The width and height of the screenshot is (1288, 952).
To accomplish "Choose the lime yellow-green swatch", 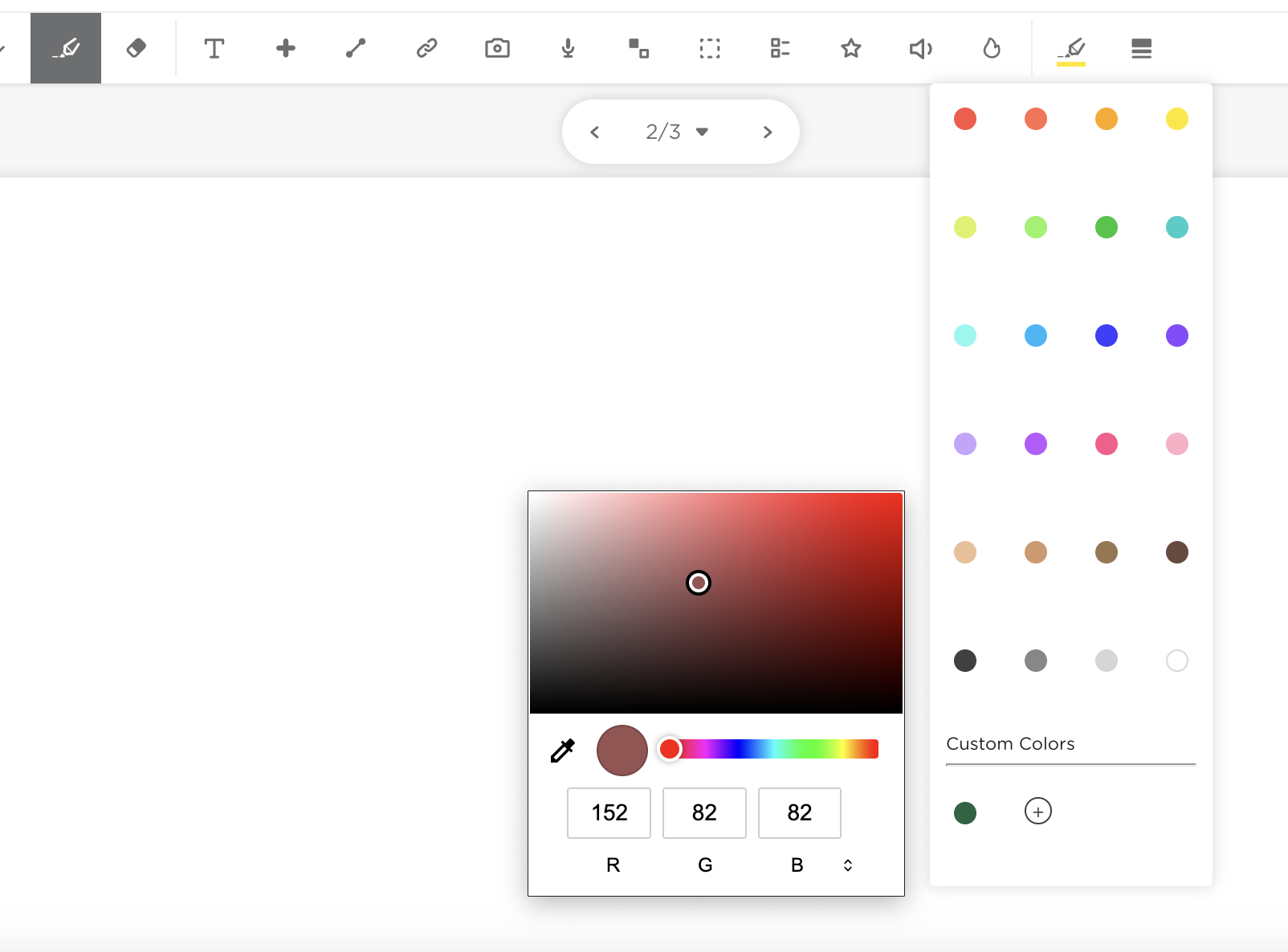I will tap(965, 227).
